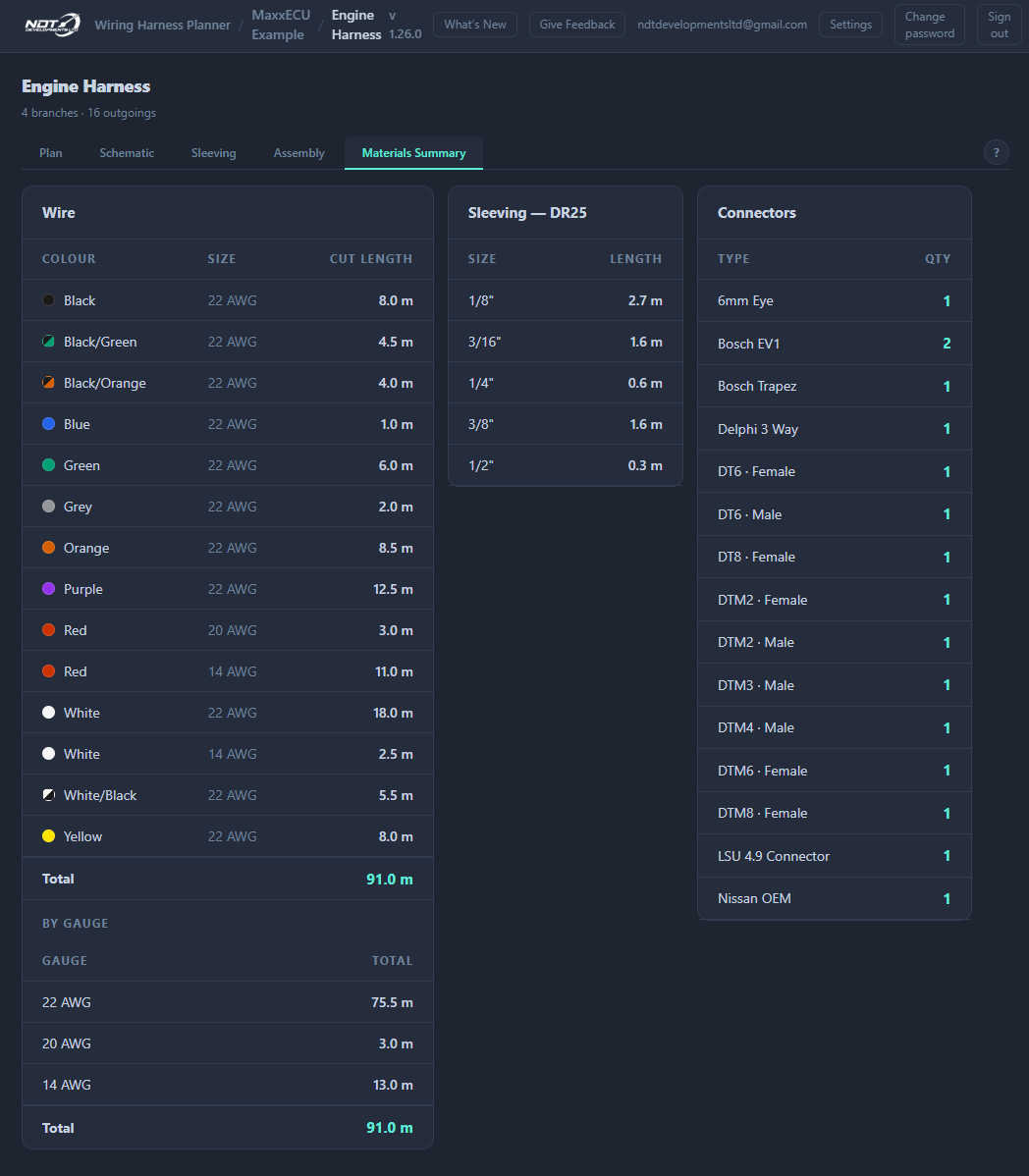Open the MaxxECU Example breadcrumb link
The height and width of the screenshot is (1176, 1029).
tap(281, 25)
